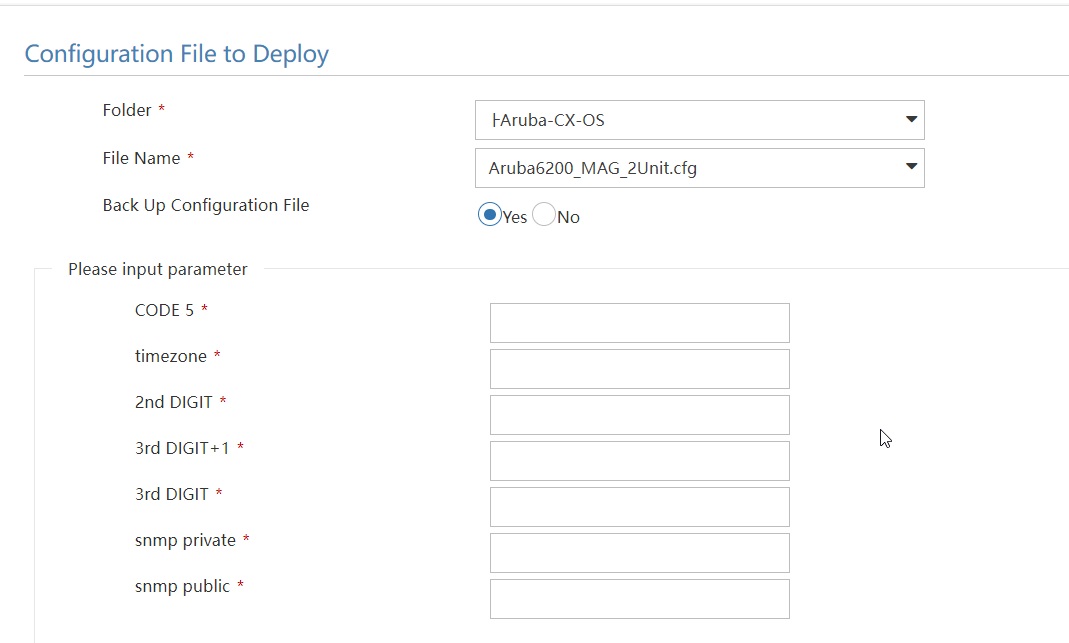The width and height of the screenshot is (1069, 643).
Task: Click the CODE 5 field label
Action: [x=163, y=310]
